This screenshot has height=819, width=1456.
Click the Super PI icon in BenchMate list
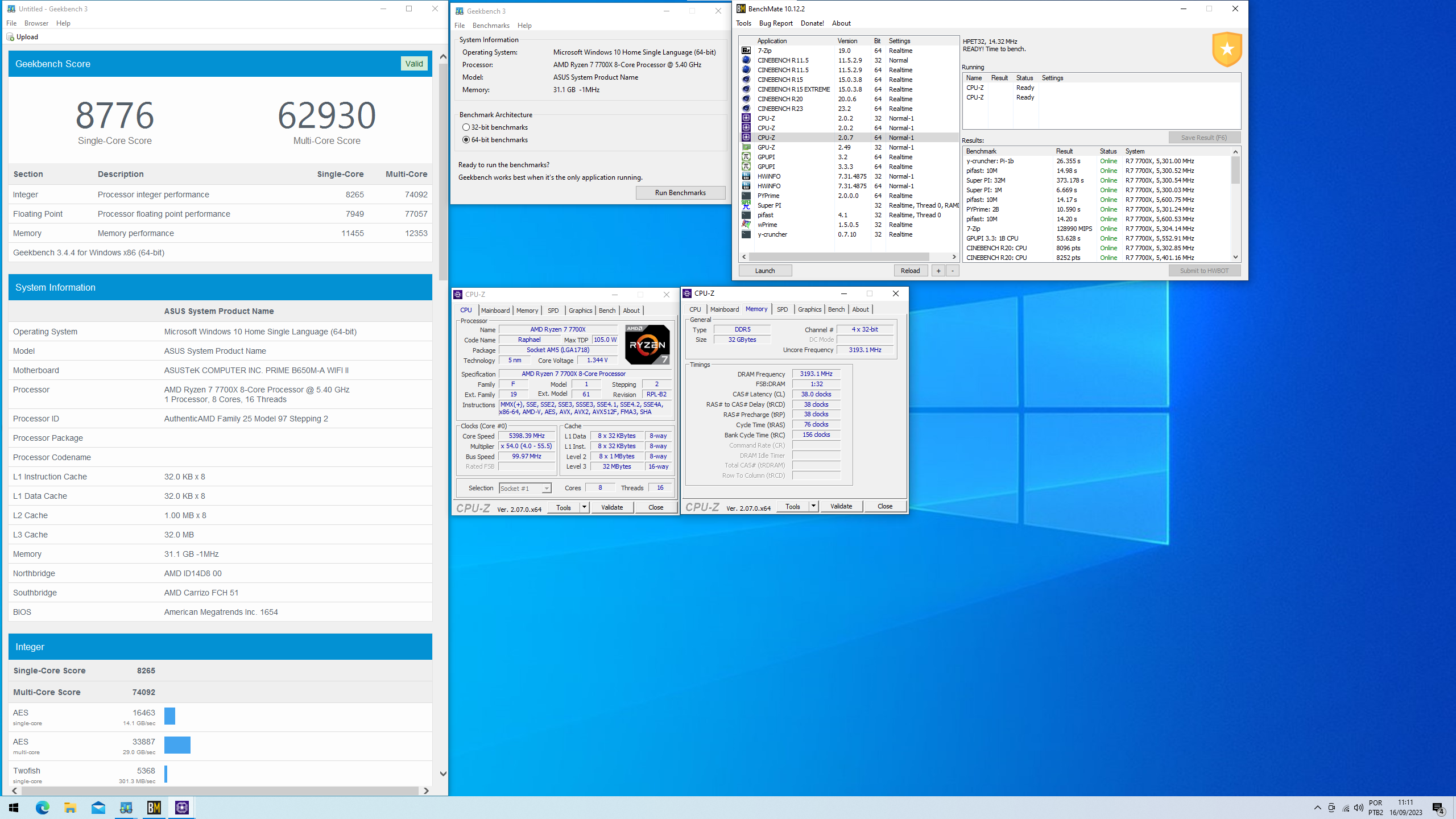[746, 205]
